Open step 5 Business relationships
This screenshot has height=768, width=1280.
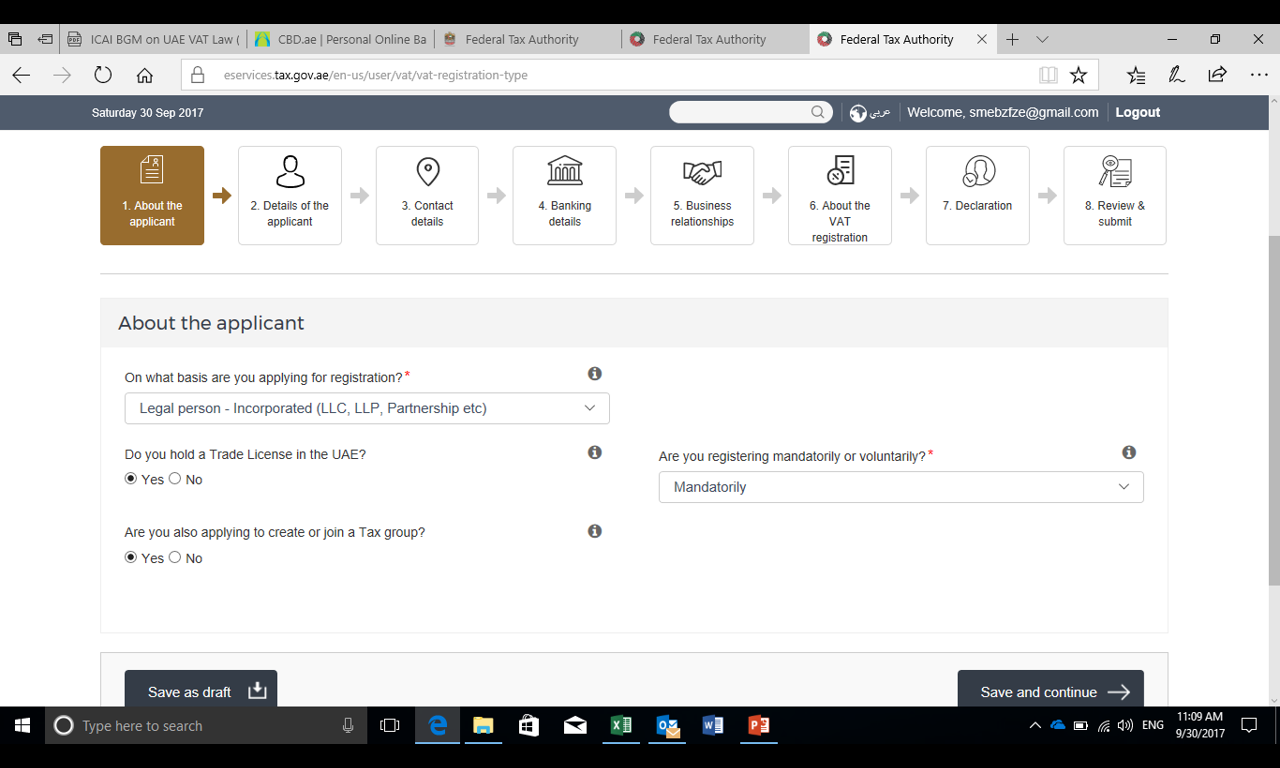[x=702, y=195]
